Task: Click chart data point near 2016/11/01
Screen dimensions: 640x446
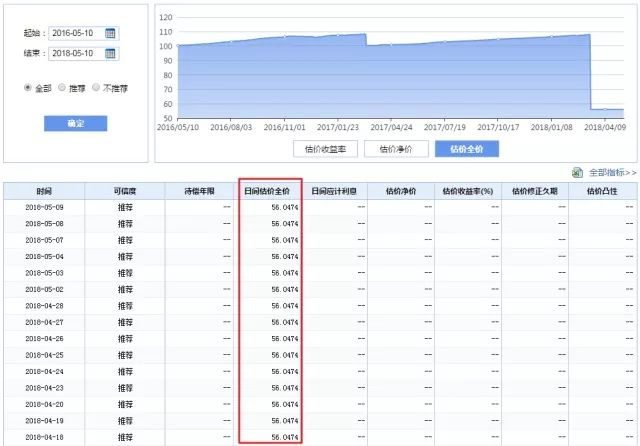Action: click(284, 36)
